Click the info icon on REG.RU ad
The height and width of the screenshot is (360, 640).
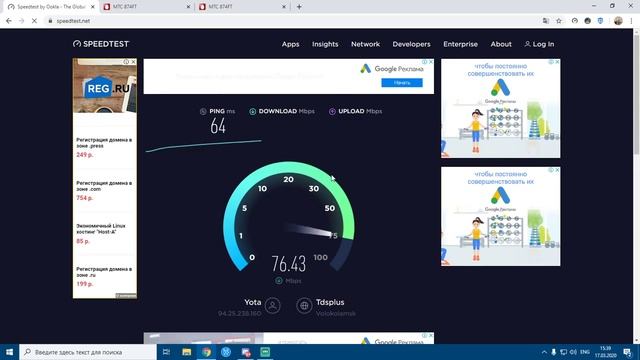coord(126,62)
